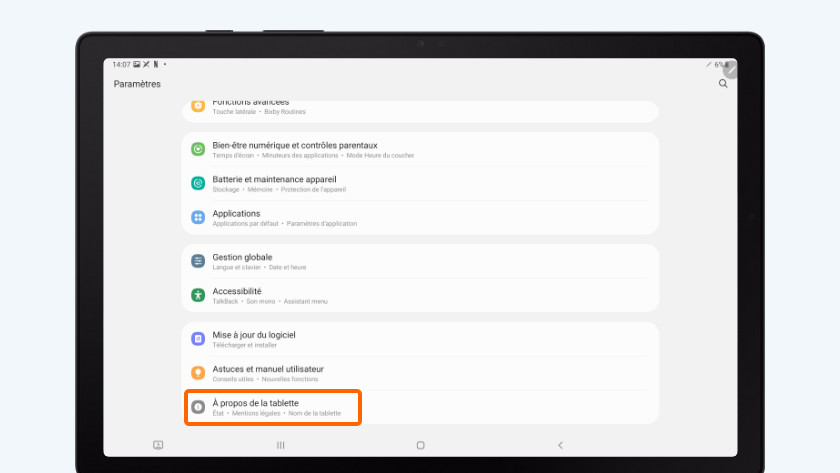This screenshot has height=473, width=840.
Task: Tap the keyboard toggle icon in navigation bar
Action: pos(158,445)
